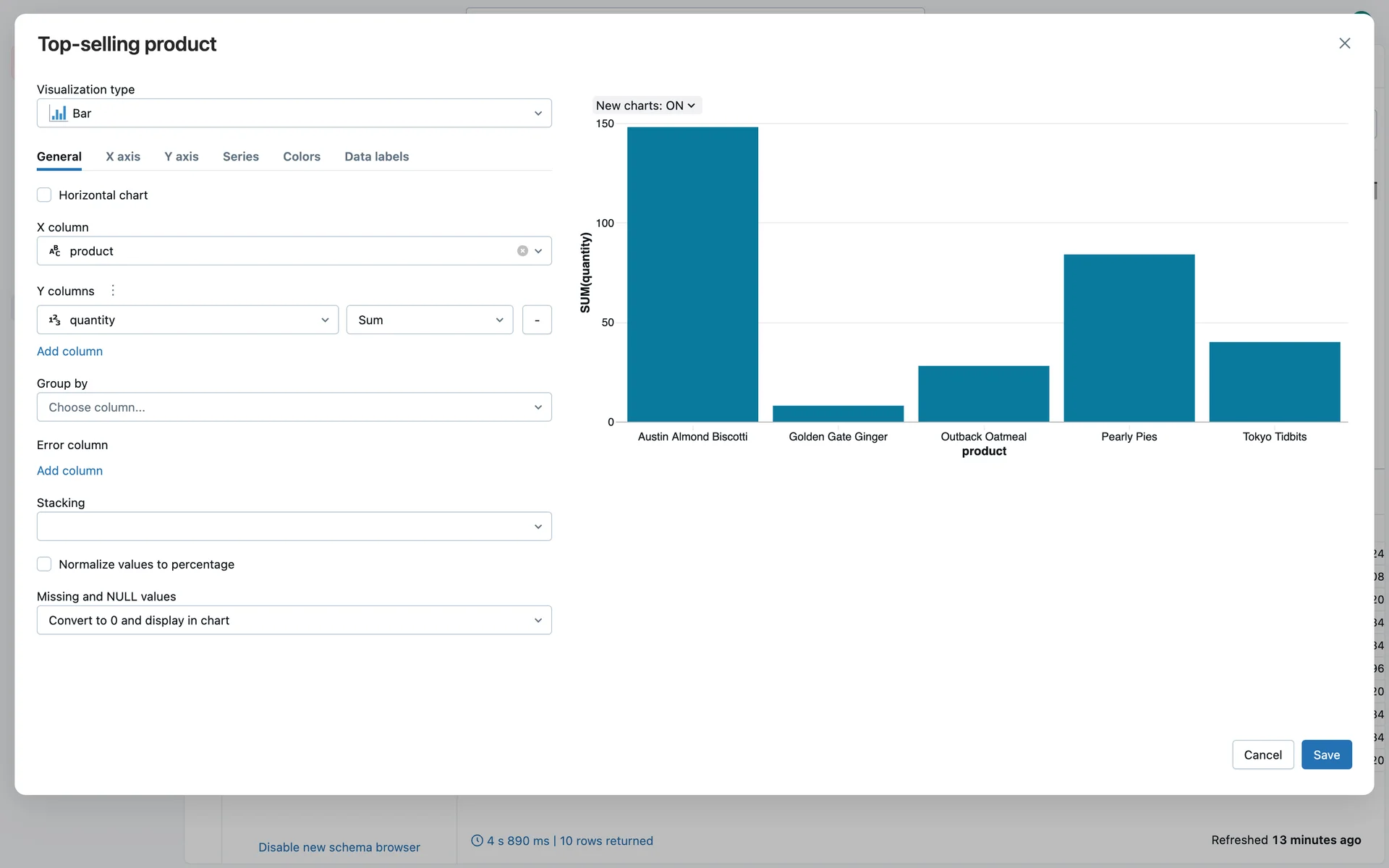Open Y columns options kebab menu

(113, 291)
